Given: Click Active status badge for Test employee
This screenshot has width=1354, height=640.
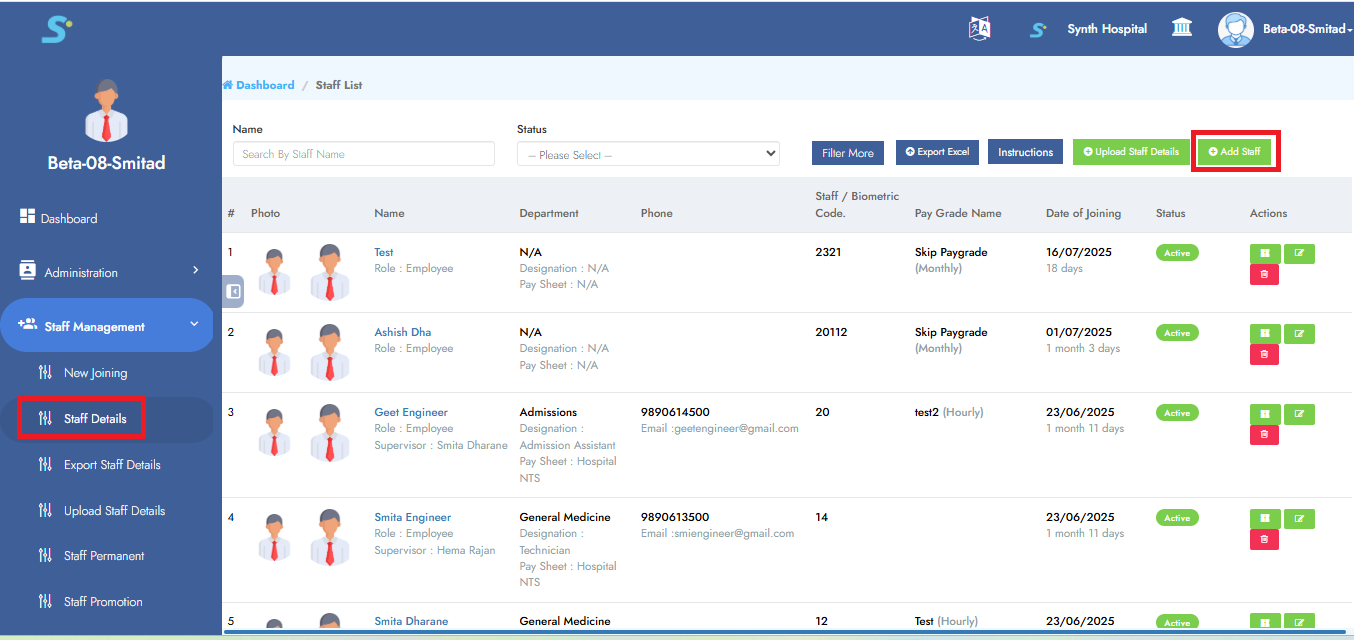Looking at the screenshot, I should (1176, 253).
